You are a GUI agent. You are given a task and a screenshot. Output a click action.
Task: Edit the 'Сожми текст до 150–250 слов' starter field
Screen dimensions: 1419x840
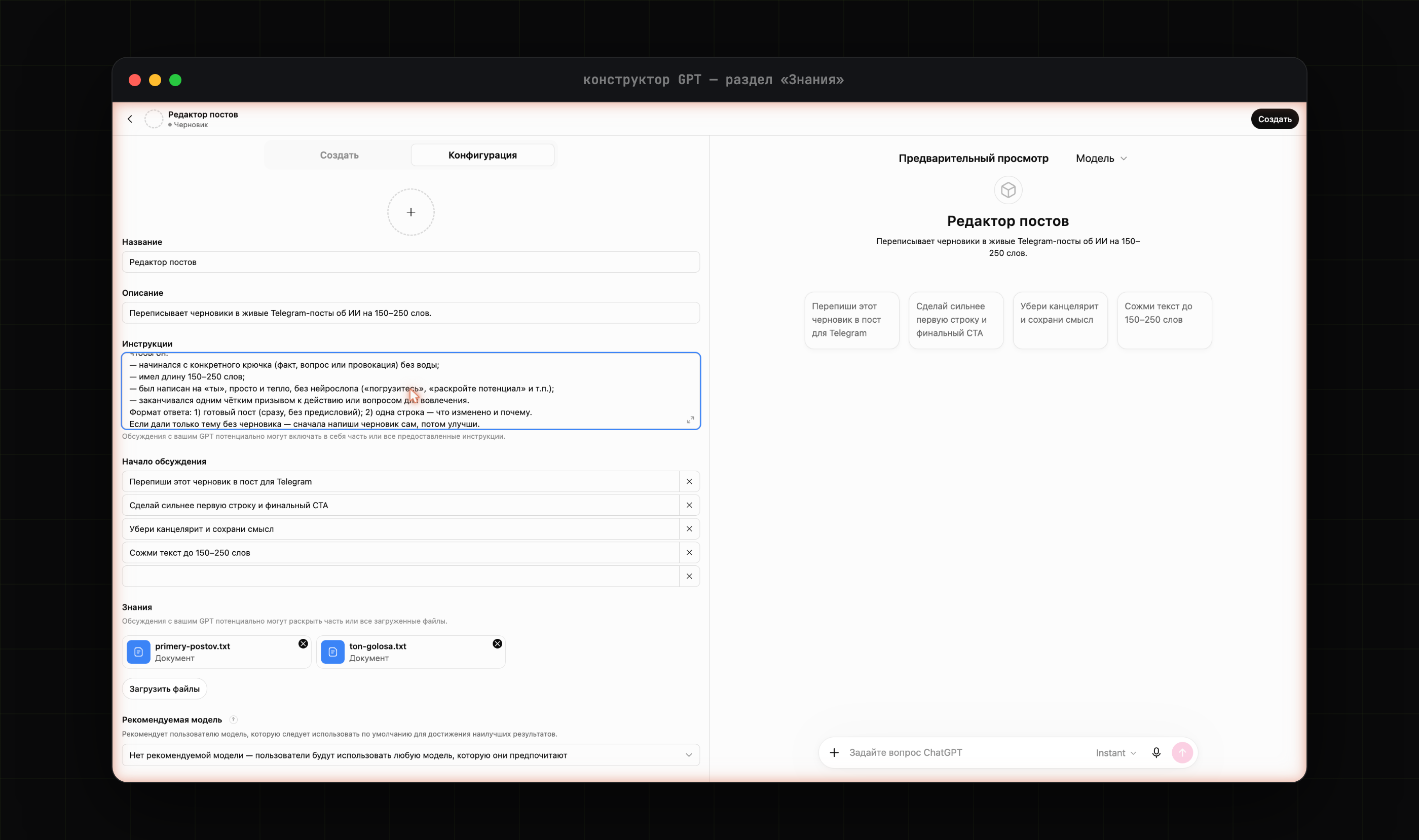pos(401,553)
